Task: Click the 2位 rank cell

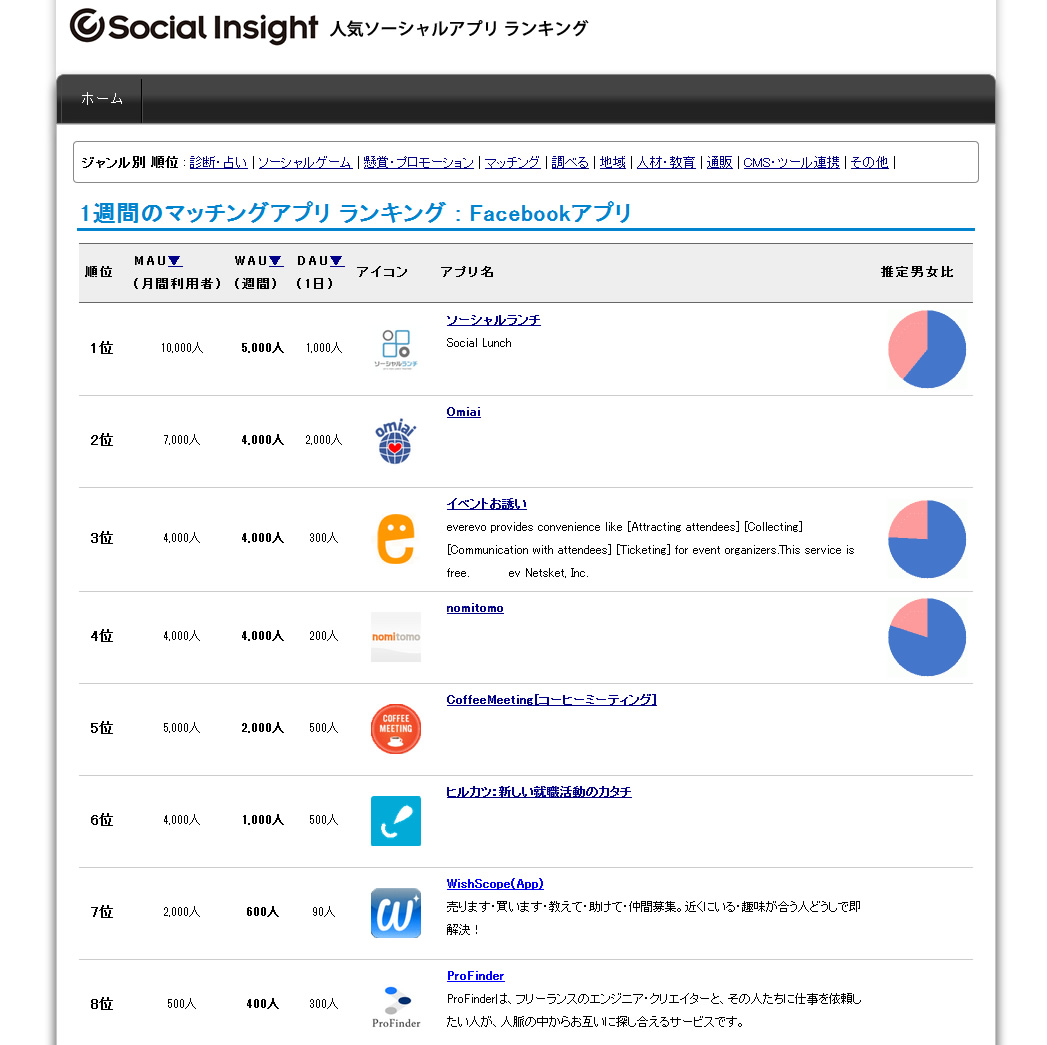Action: point(101,440)
